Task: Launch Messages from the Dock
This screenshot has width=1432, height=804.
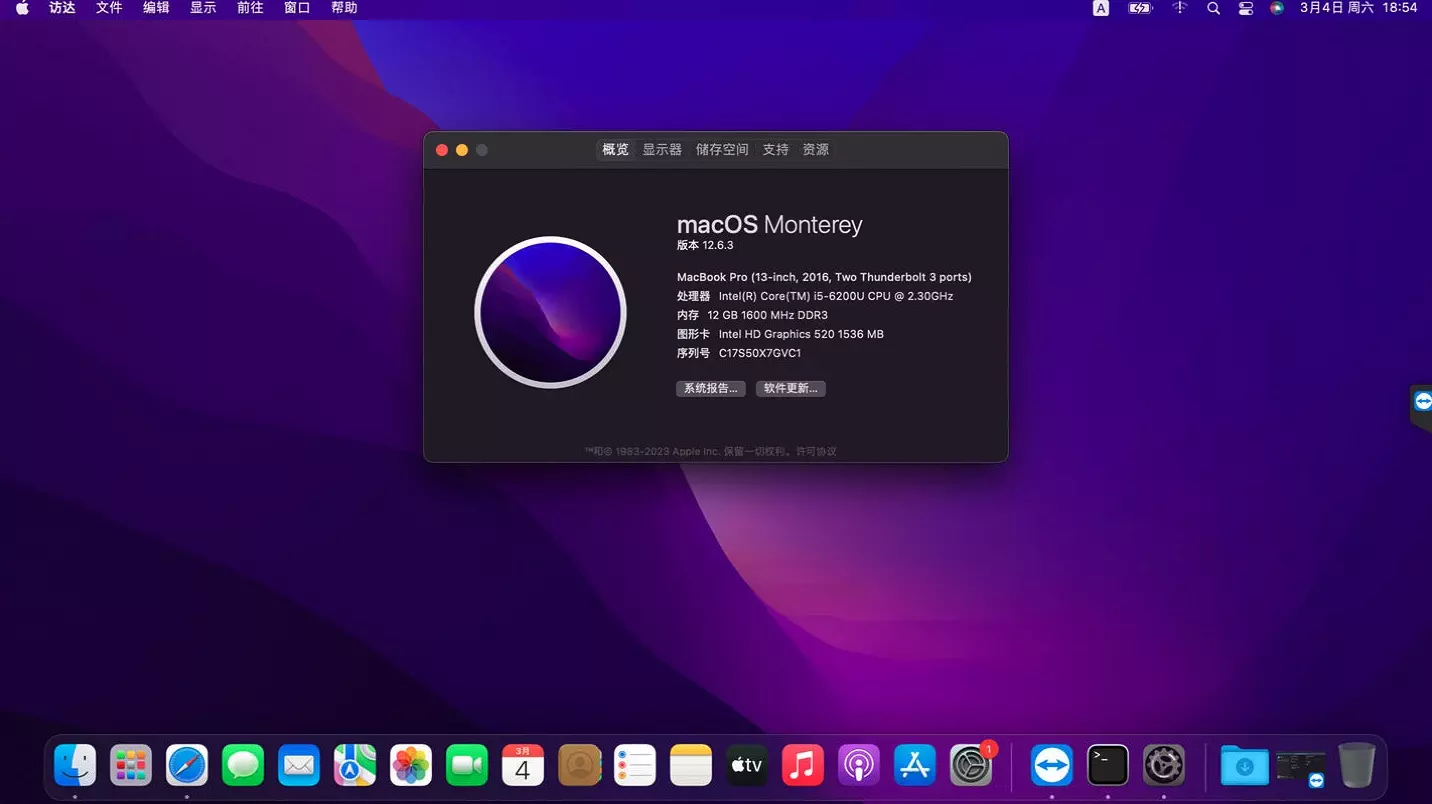Action: point(243,765)
